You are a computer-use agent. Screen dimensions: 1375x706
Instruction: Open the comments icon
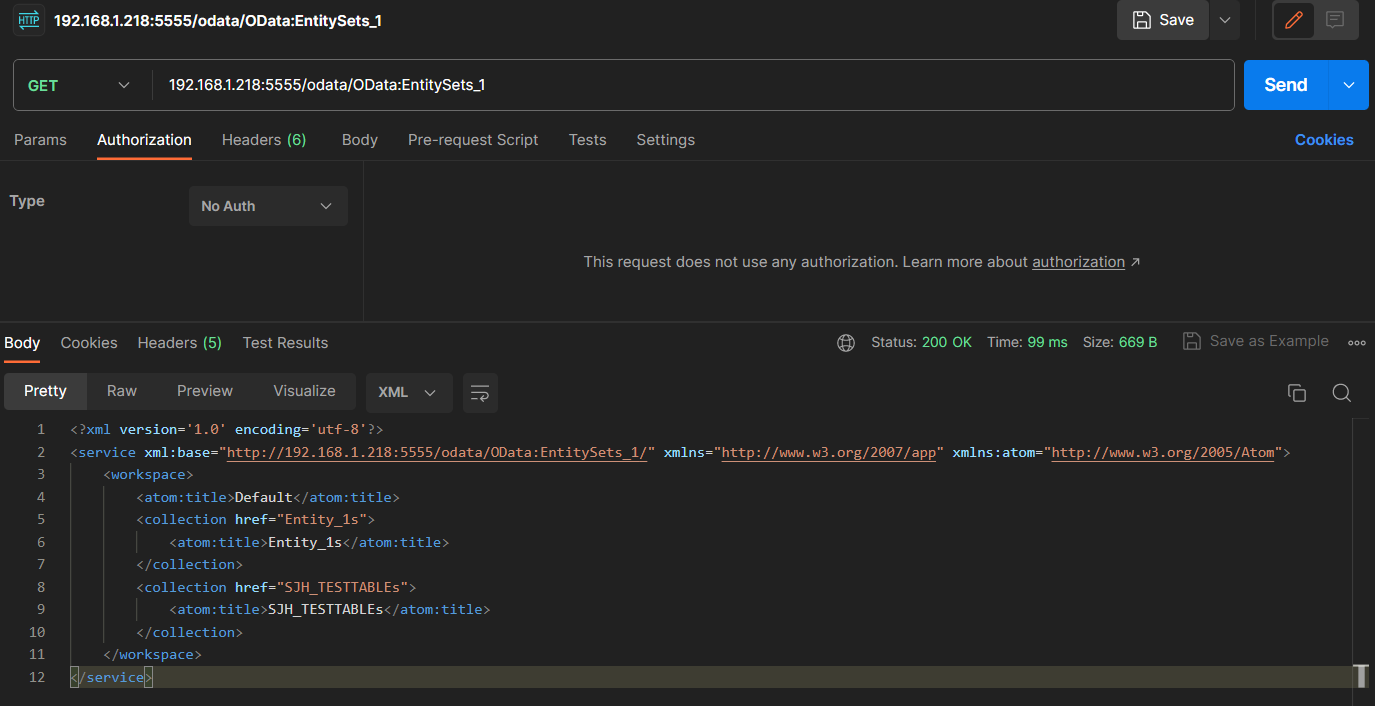[x=1335, y=20]
